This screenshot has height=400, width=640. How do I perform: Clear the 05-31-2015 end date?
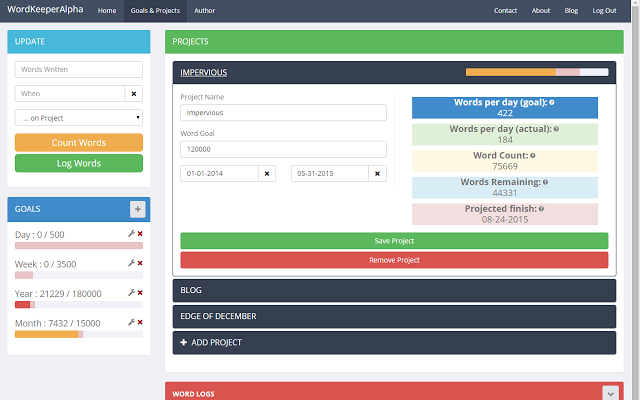(377, 173)
